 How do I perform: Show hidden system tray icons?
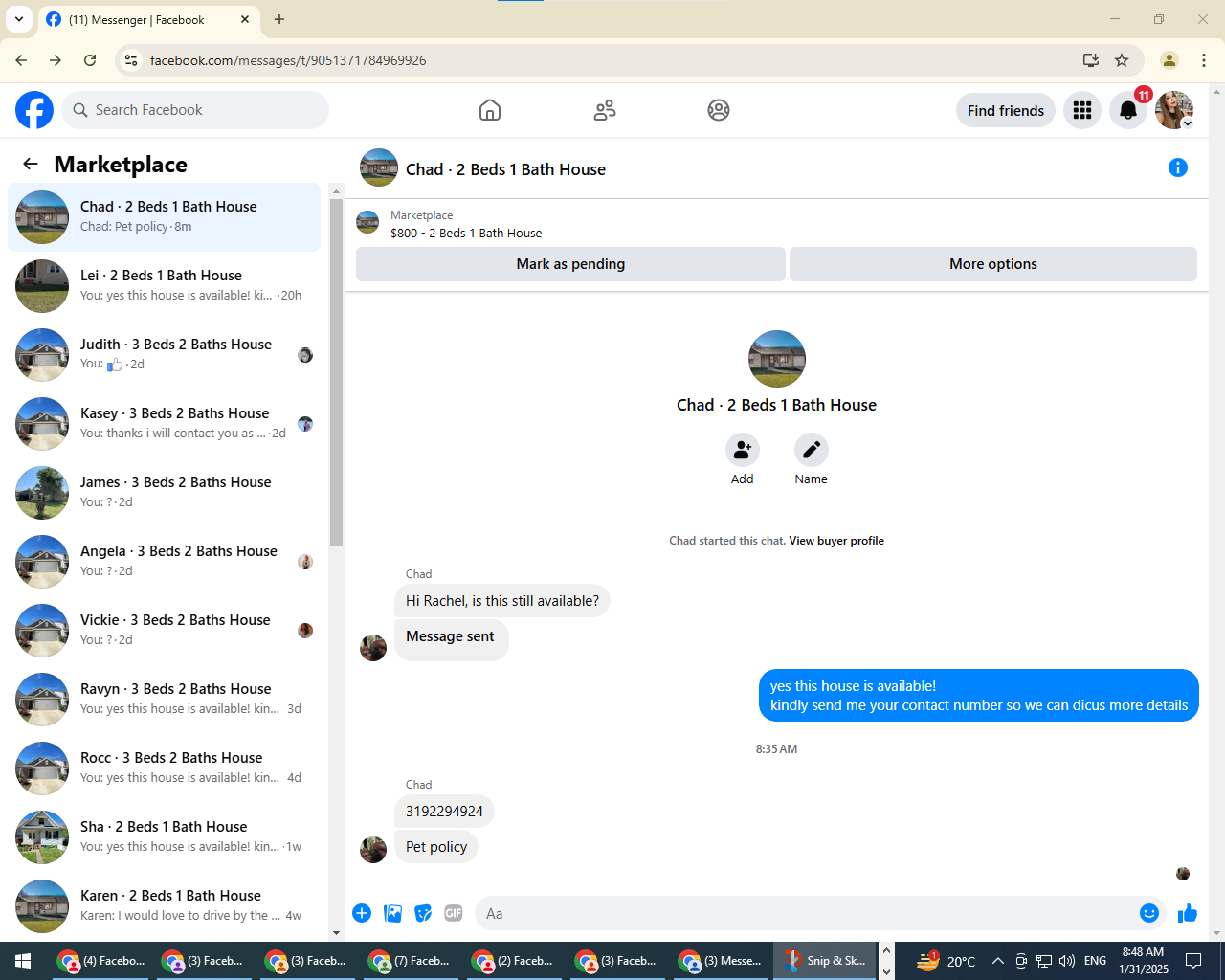(x=997, y=961)
